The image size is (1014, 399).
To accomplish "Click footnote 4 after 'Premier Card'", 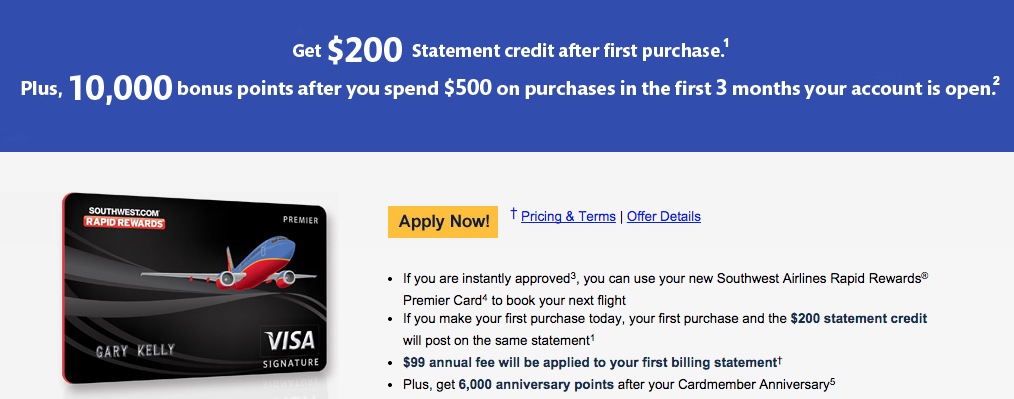I will tap(484, 297).
